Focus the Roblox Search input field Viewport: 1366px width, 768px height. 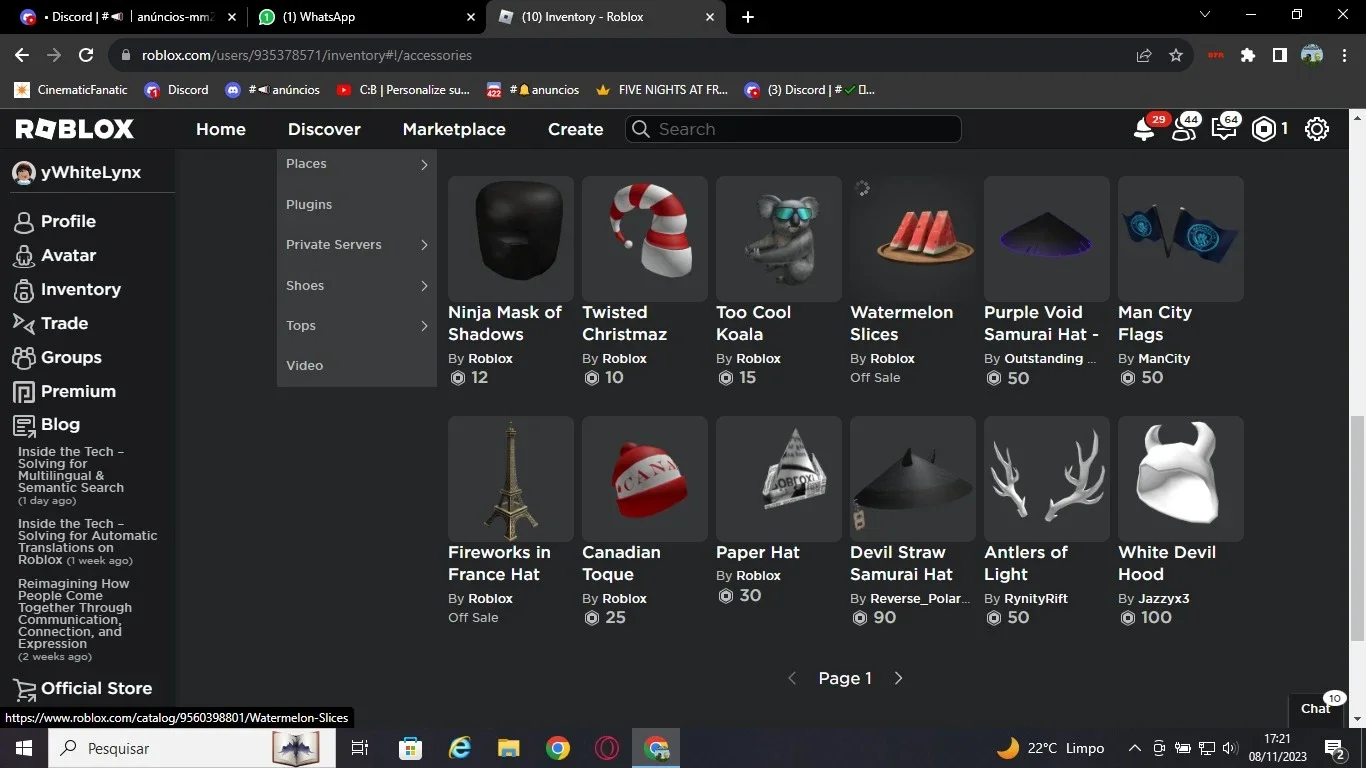[793, 129]
